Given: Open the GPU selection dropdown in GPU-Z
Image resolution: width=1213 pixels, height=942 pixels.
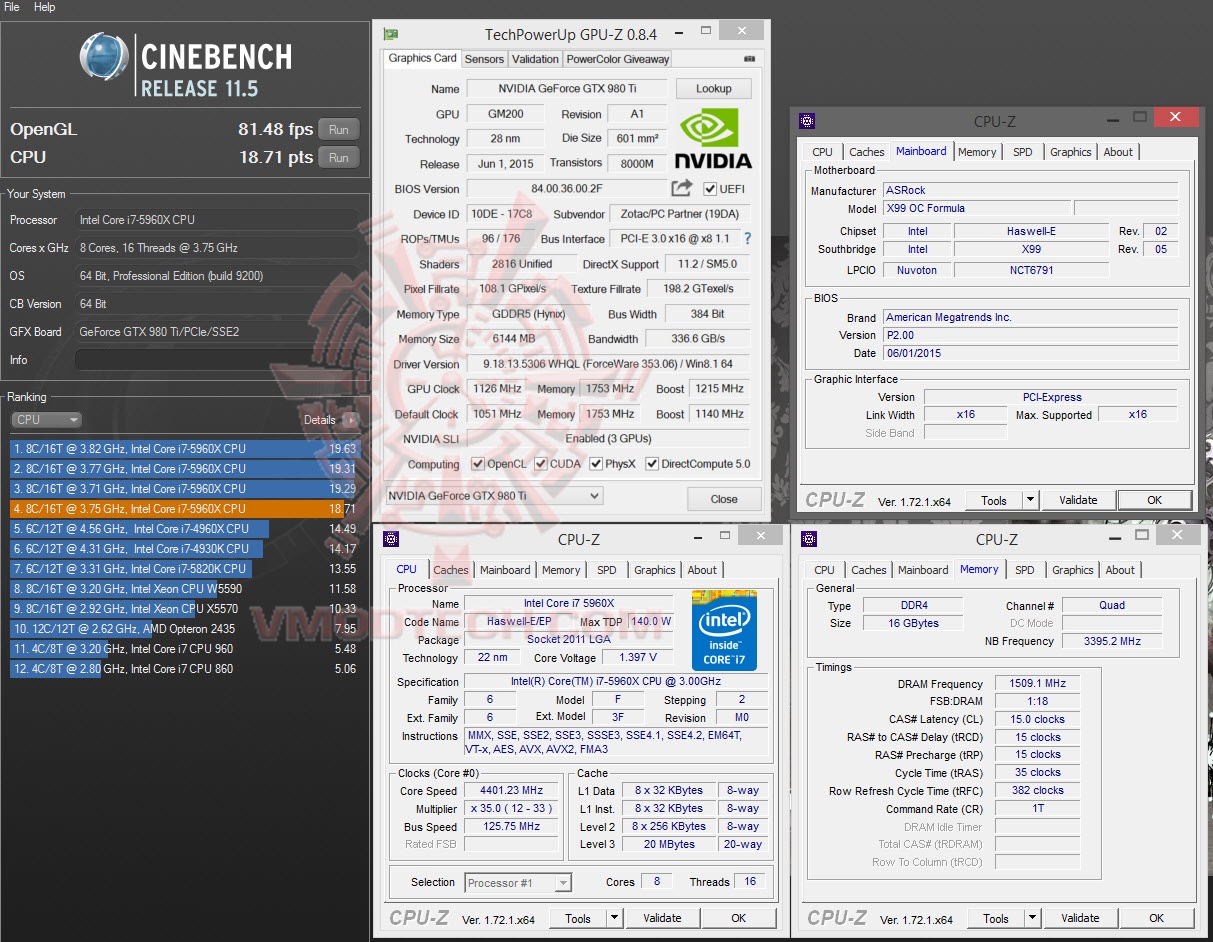Looking at the screenshot, I should pos(495,496).
